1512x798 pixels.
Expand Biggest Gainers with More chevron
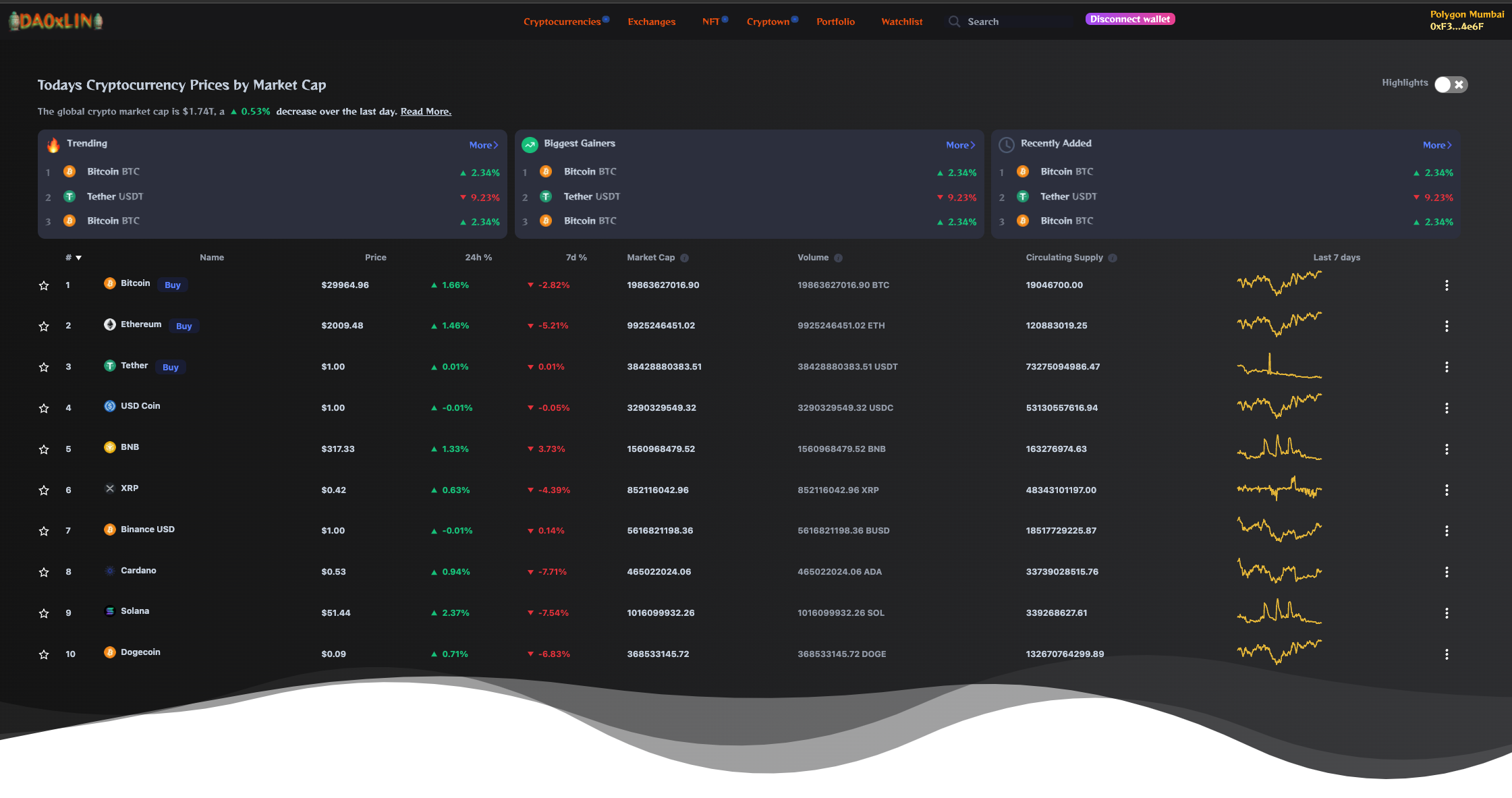pyautogui.click(x=961, y=145)
